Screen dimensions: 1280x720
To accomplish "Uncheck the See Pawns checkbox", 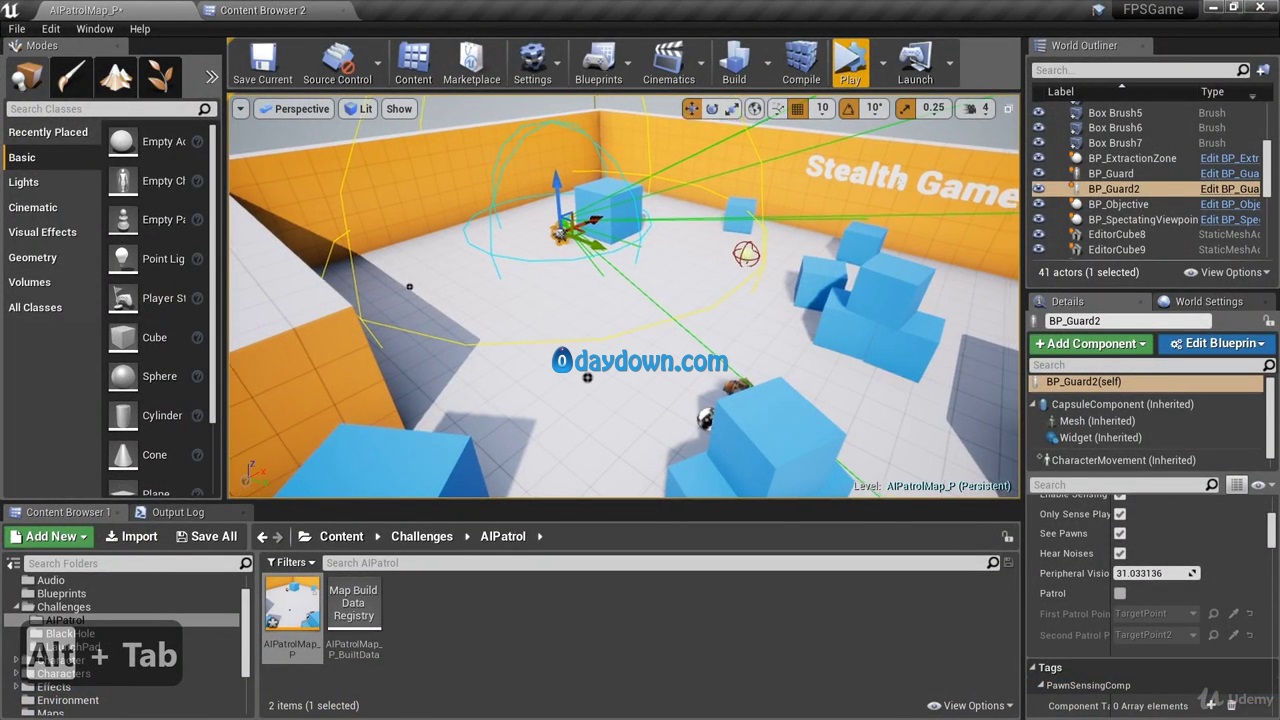I will [1120, 534].
